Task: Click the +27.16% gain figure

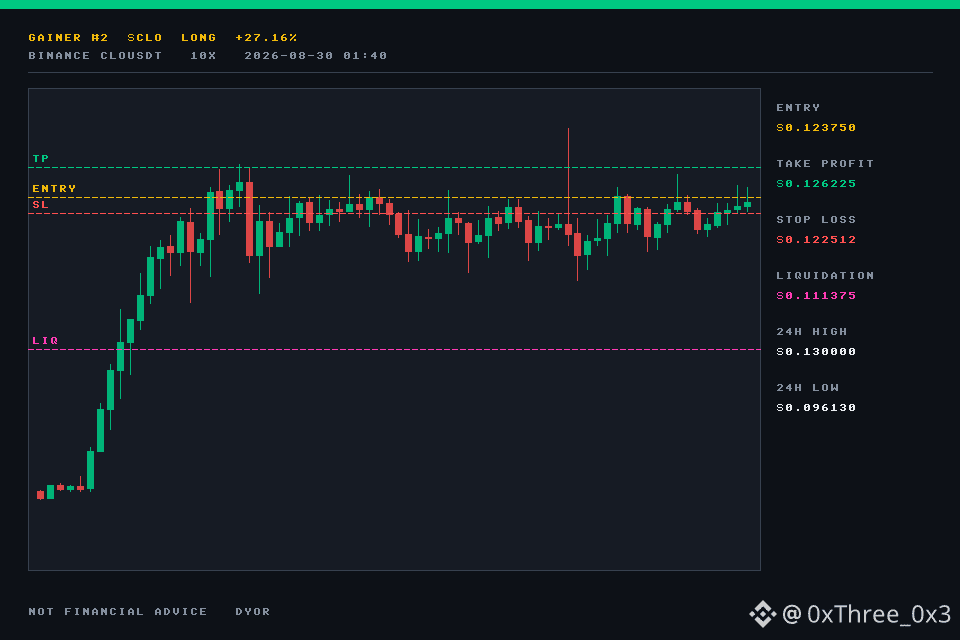Action: click(266, 37)
